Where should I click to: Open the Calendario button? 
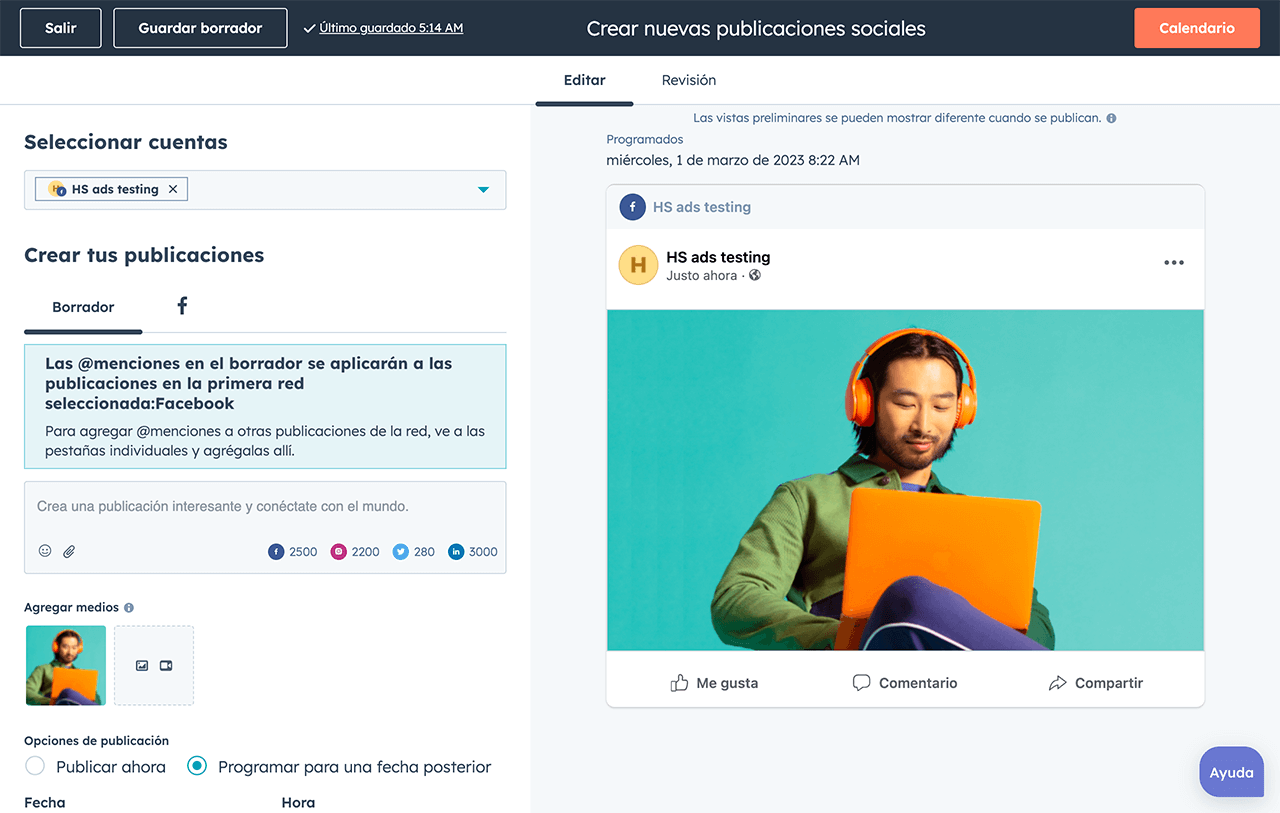point(1196,28)
